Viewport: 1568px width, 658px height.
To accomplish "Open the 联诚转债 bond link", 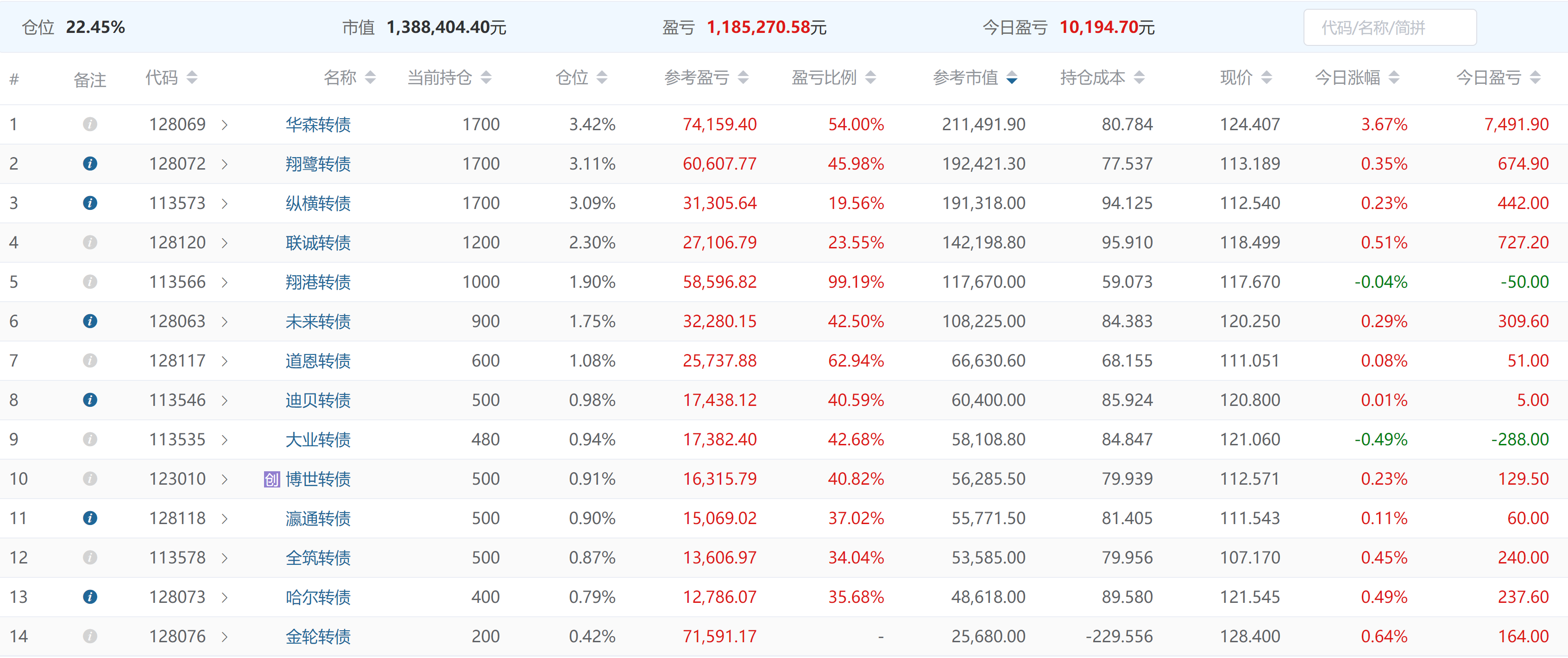I will click(x=318, y=243).
